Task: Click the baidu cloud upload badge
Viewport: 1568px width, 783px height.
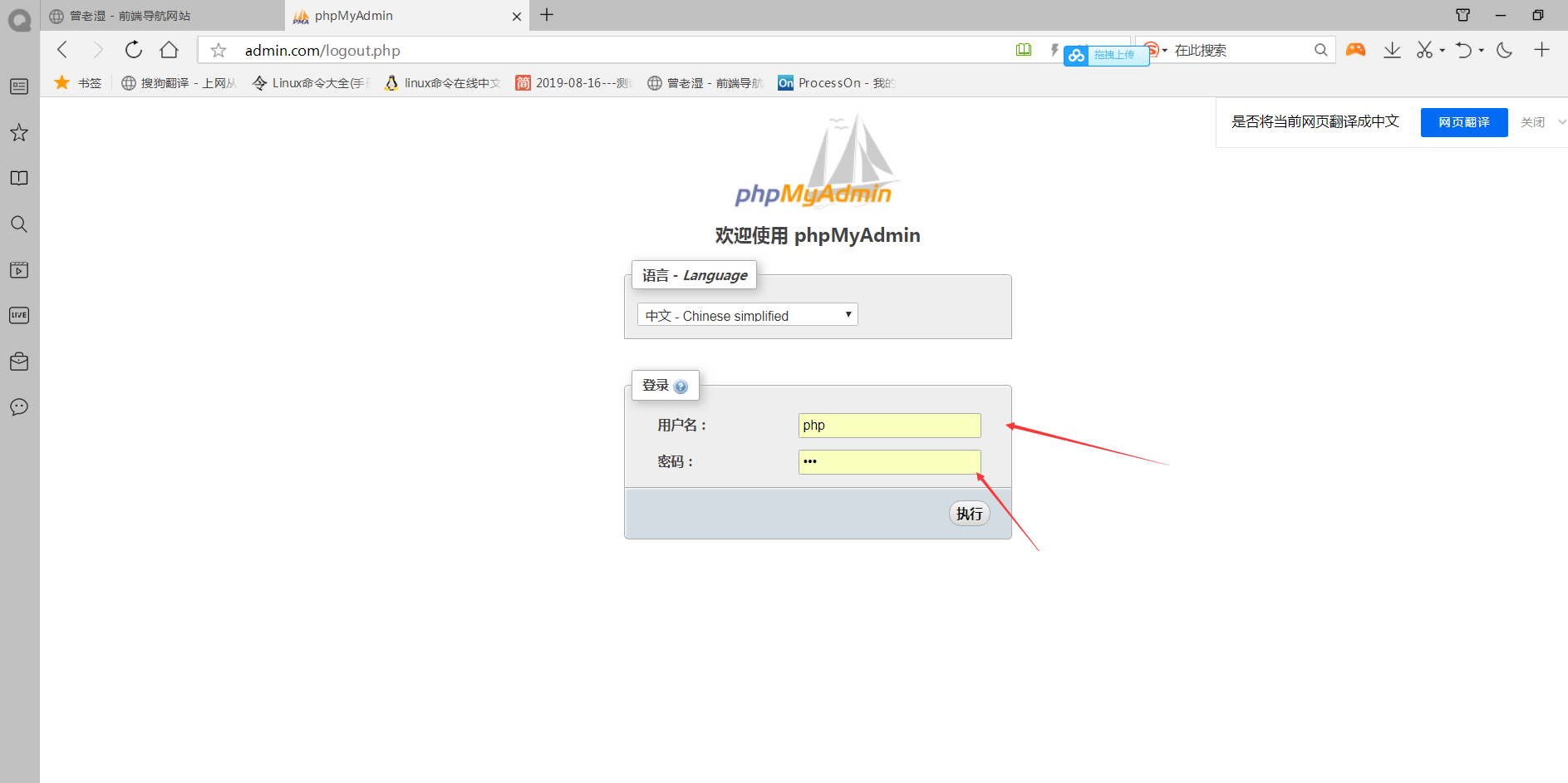Action: (1106, 55)
